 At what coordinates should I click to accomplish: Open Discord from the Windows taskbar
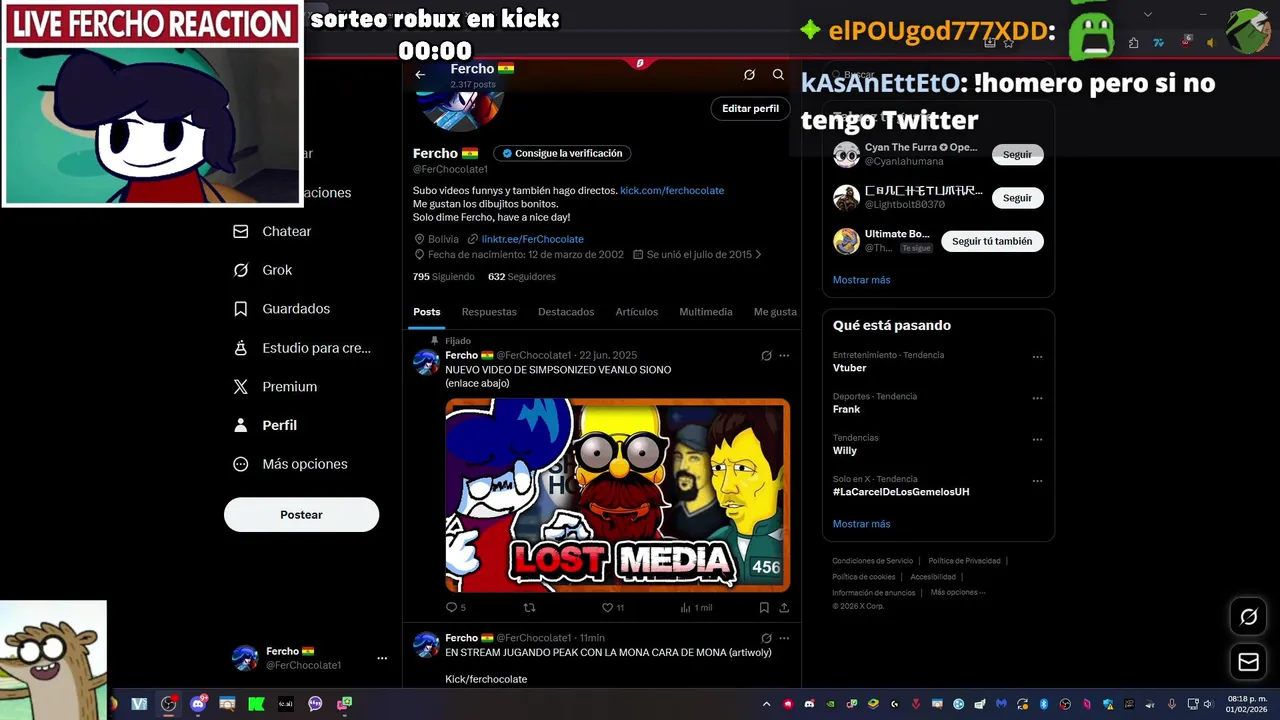pyautogui.click(x=198, y=704)
